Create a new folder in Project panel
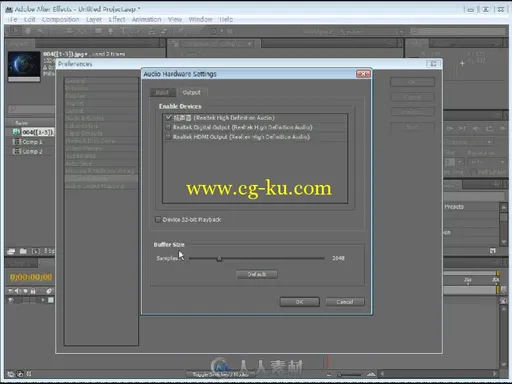Image resolution: width=512 pixels, height=384 pixels. (23, 251)
